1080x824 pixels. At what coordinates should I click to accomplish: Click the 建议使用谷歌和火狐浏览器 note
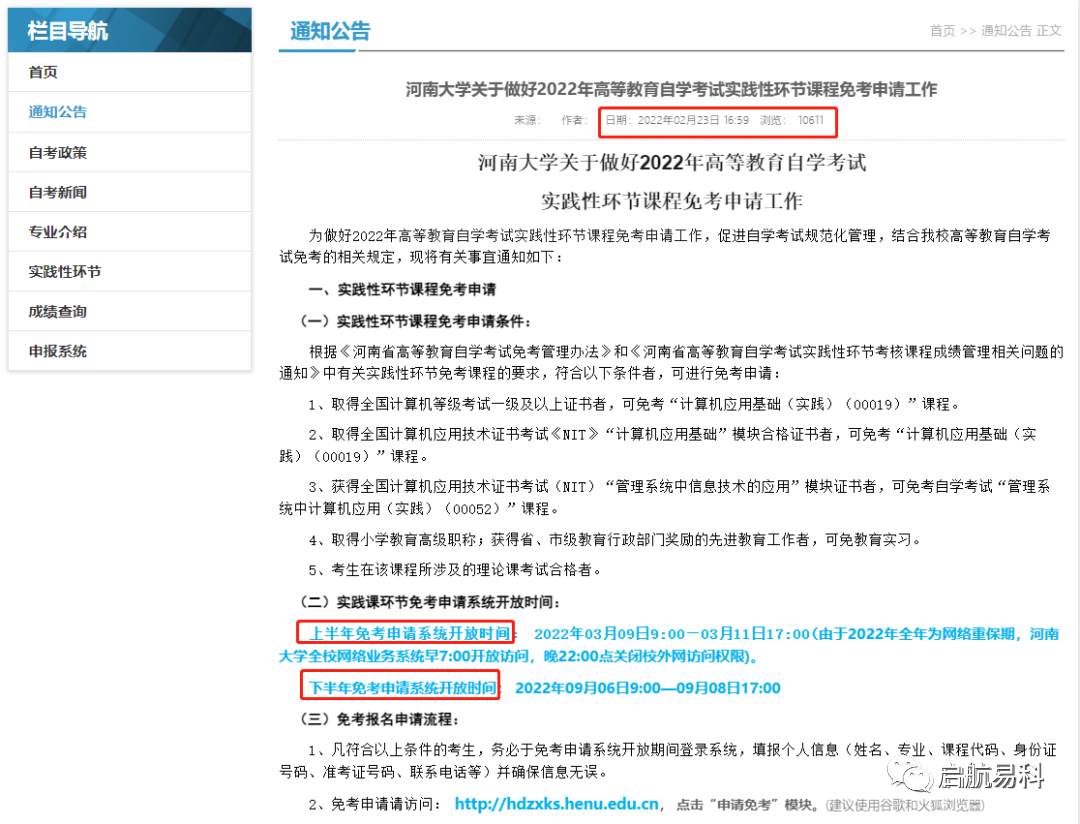(906, 805)
